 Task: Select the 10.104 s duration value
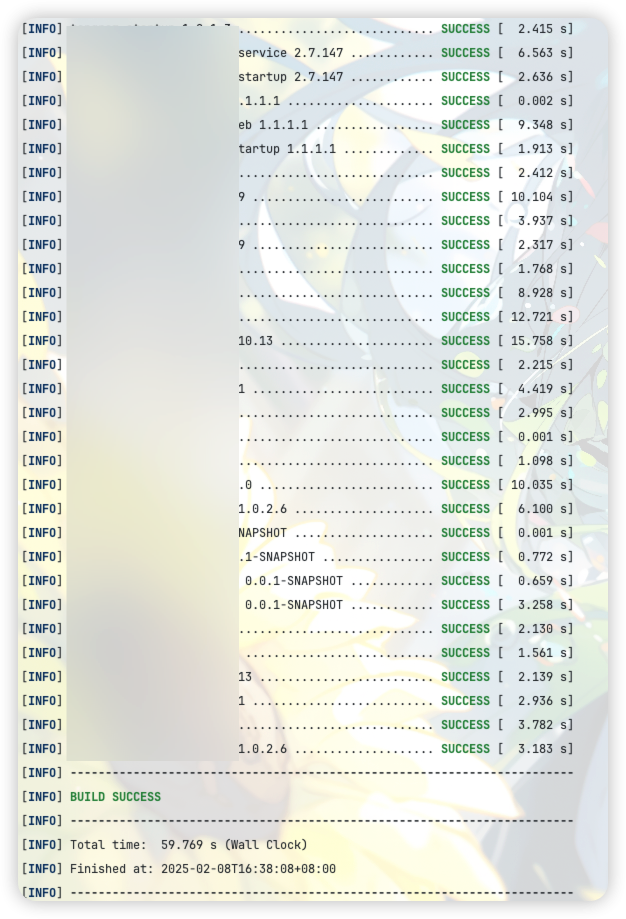pos(539,197)
